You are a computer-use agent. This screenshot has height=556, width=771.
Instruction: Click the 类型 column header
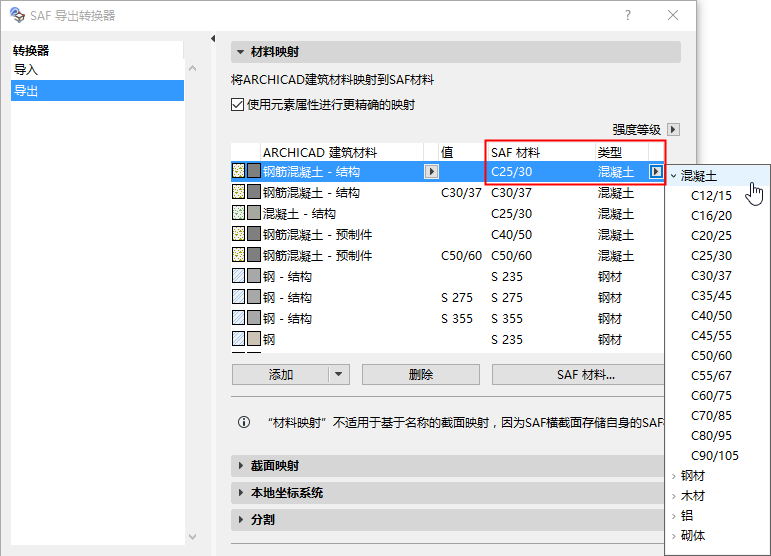(x=622, y=152)
